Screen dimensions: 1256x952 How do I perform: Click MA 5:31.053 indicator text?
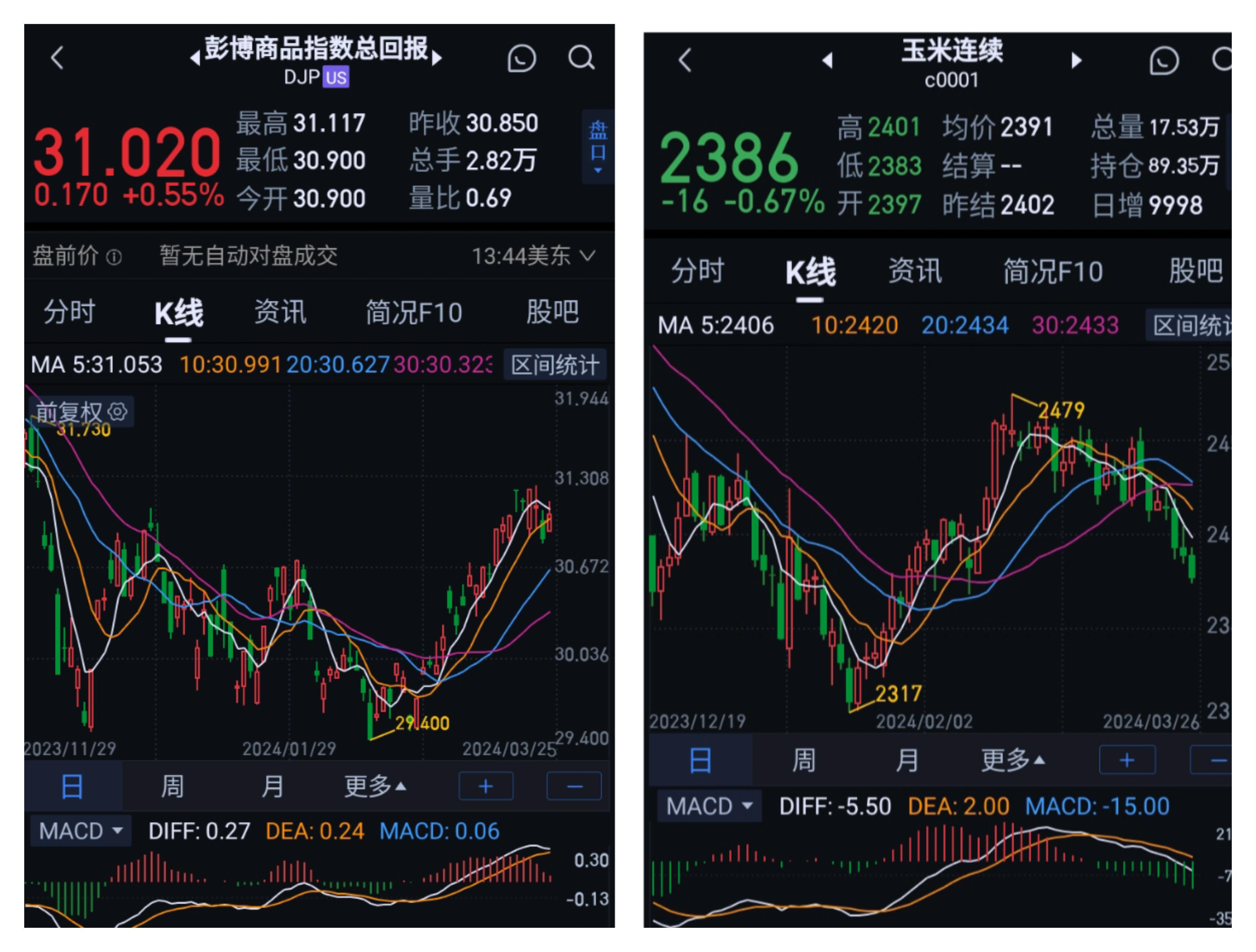point(97,364)
